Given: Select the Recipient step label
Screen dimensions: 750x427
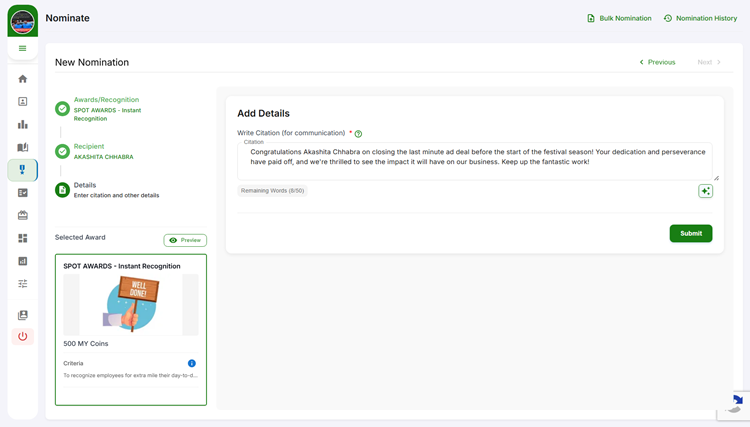Looking at the screenshot, I should (x=88, y=146).
